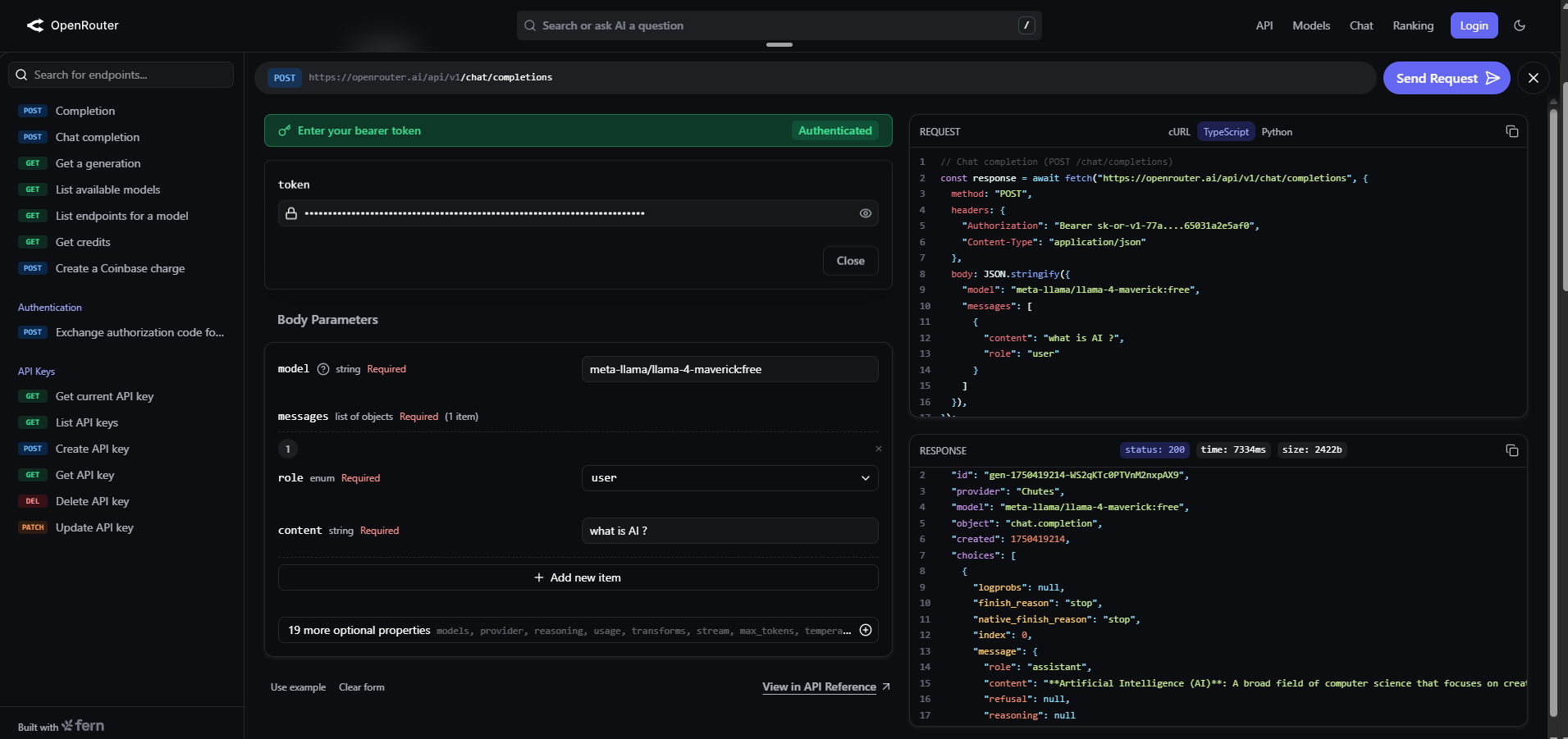Open the role enum dropdown
This screenshot has width=1568, height=739.
tap(729, 478)
